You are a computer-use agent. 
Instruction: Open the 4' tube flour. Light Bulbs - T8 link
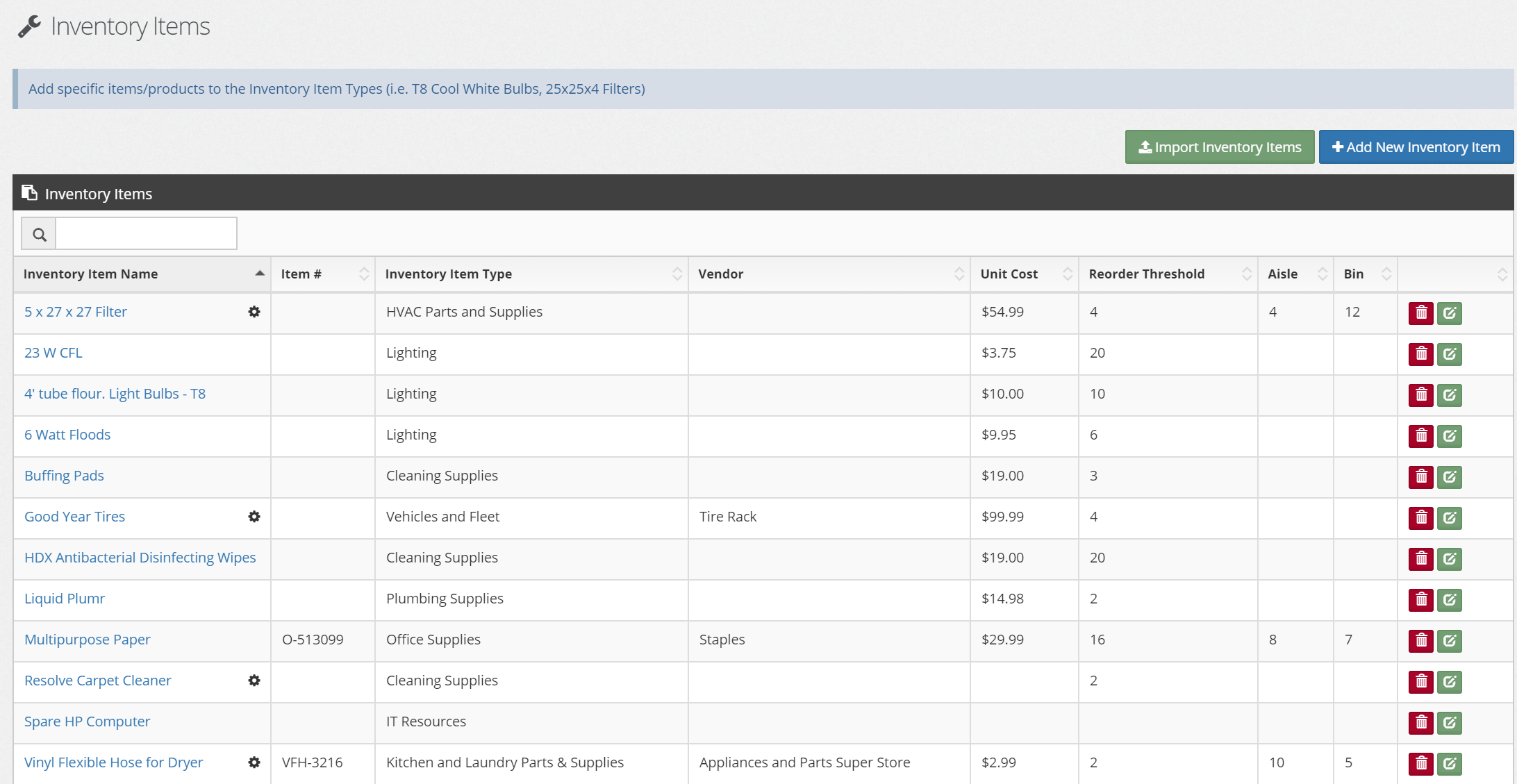[115, 394]
